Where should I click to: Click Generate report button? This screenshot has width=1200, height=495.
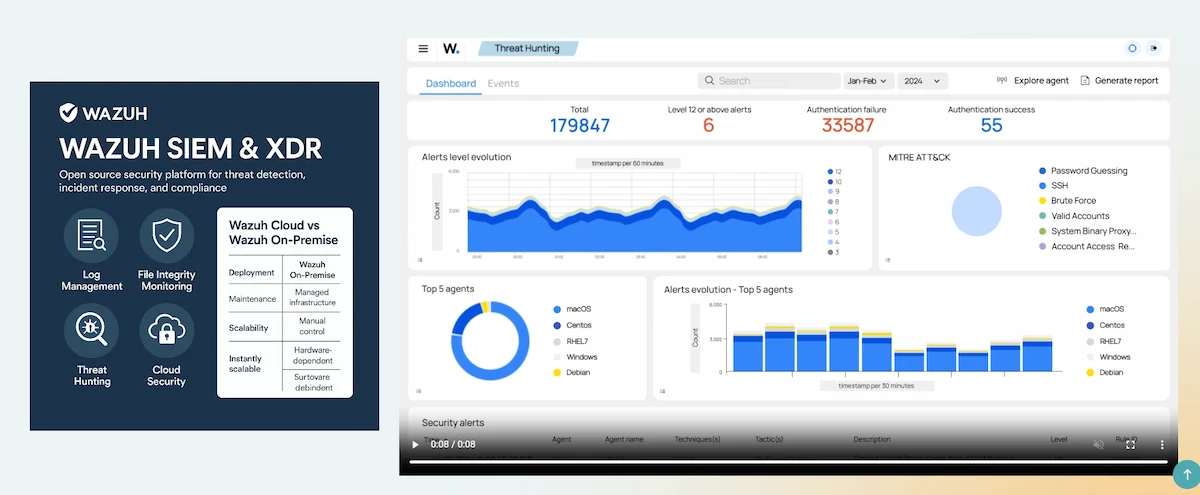pyautogui.click(x=1119, y=81)
